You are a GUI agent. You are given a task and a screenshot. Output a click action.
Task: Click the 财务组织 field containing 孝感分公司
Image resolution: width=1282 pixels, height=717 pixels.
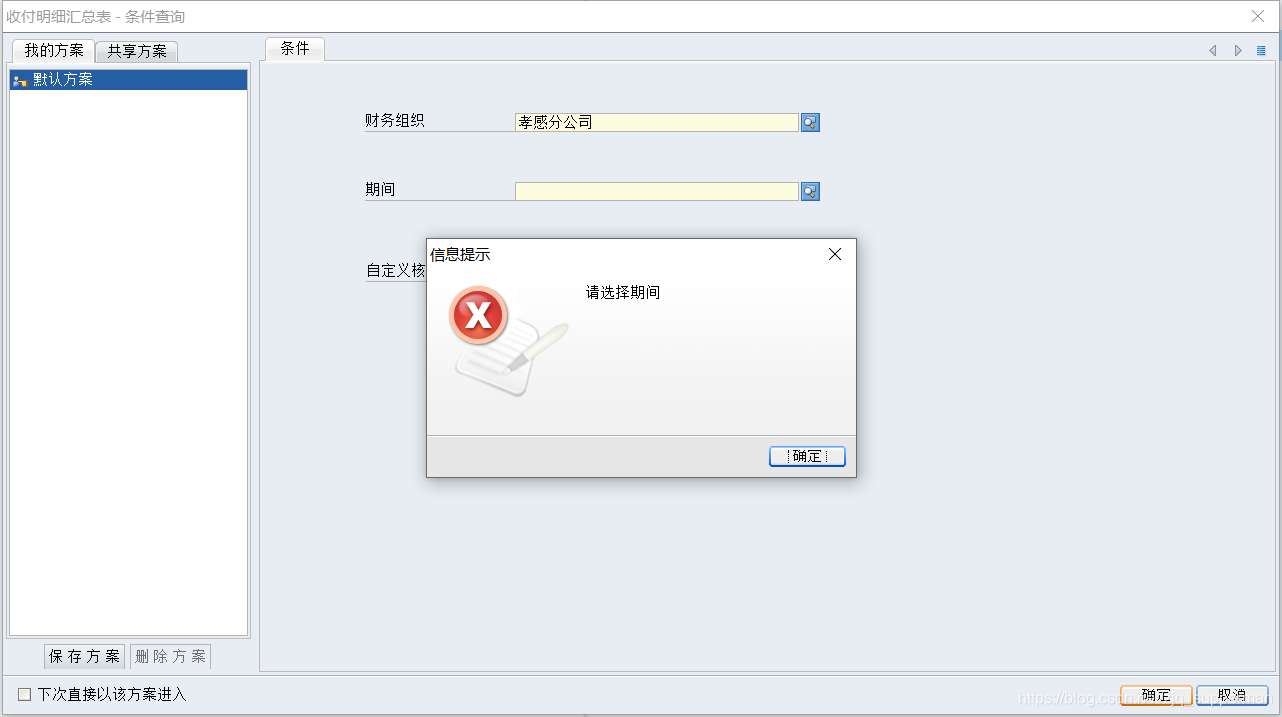tap(657, 122)
